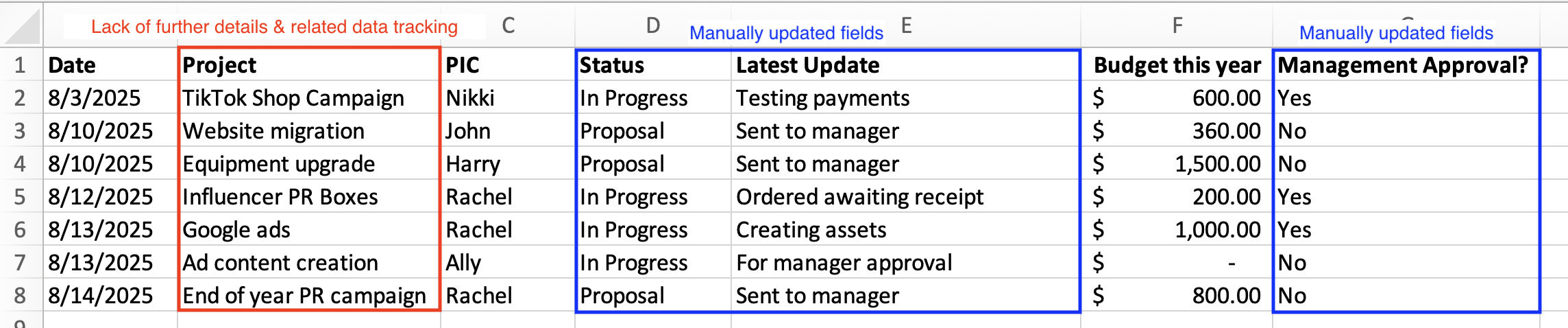The image size is (1568, 328).
Task: Select the PIC cell containing Ally
Action: [x=508, y=263]
